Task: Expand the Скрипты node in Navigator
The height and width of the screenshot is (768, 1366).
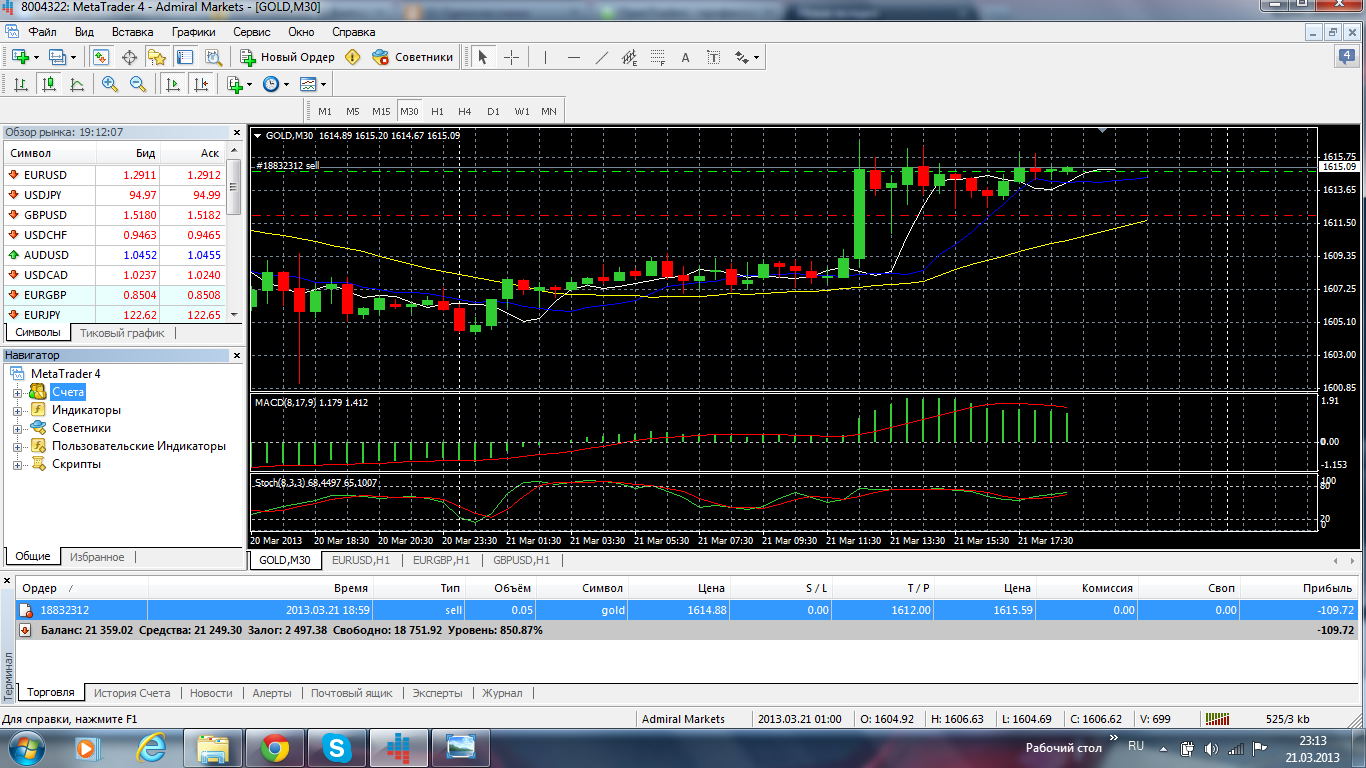Action: click(17, 464)
